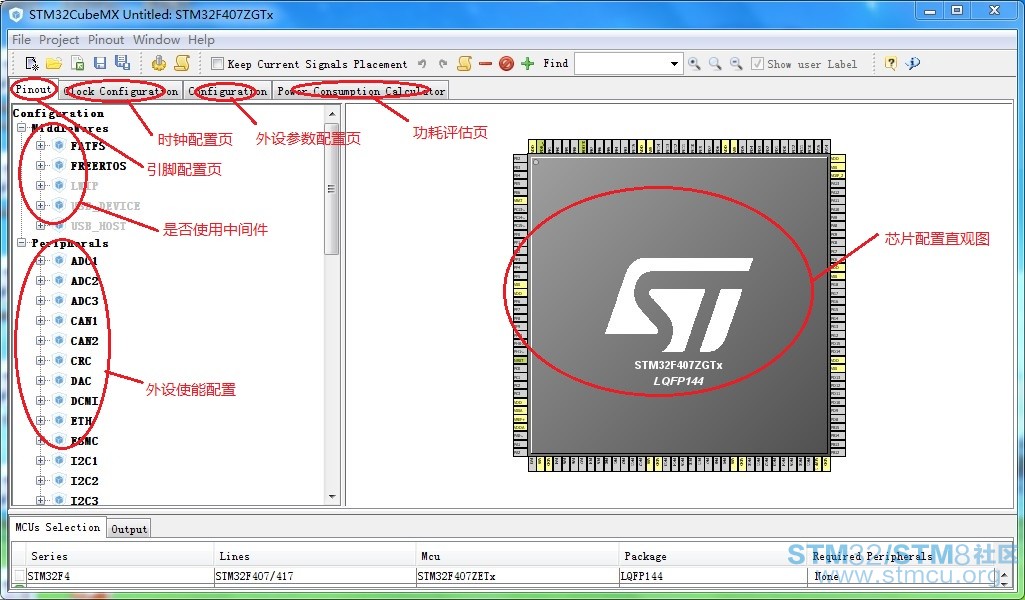Open the Pinout menu
This screenshot has height=600, width=1025.
point(106,40)
